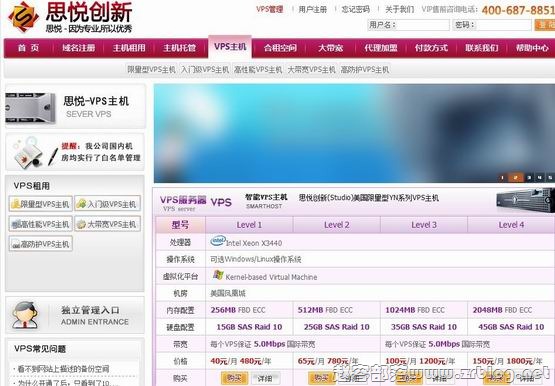Open 限量型VPS主机 sidebar button
This screenshot has width=555, height=386.
pos(41,204)
